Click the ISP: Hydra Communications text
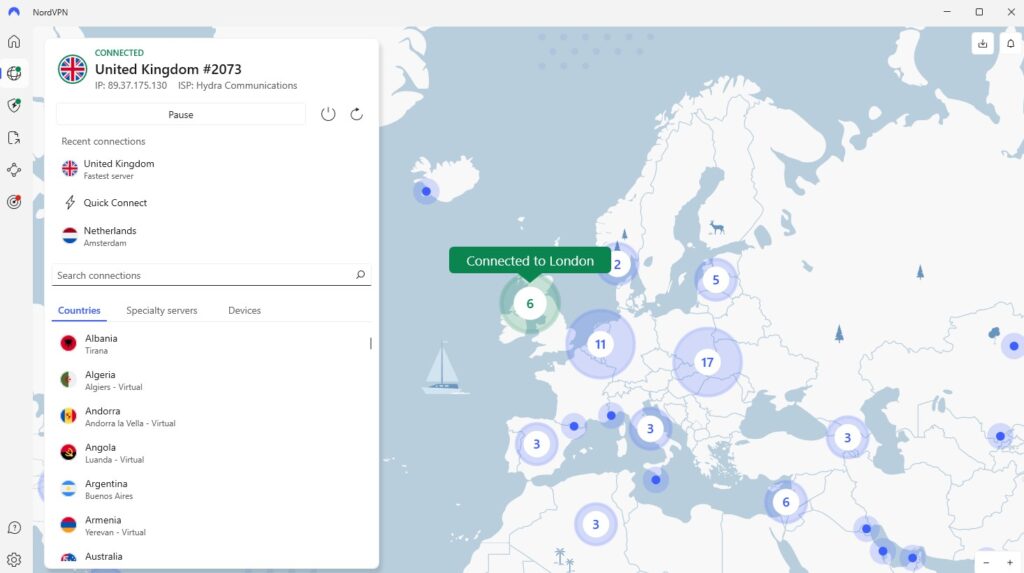 coord(238,86)
